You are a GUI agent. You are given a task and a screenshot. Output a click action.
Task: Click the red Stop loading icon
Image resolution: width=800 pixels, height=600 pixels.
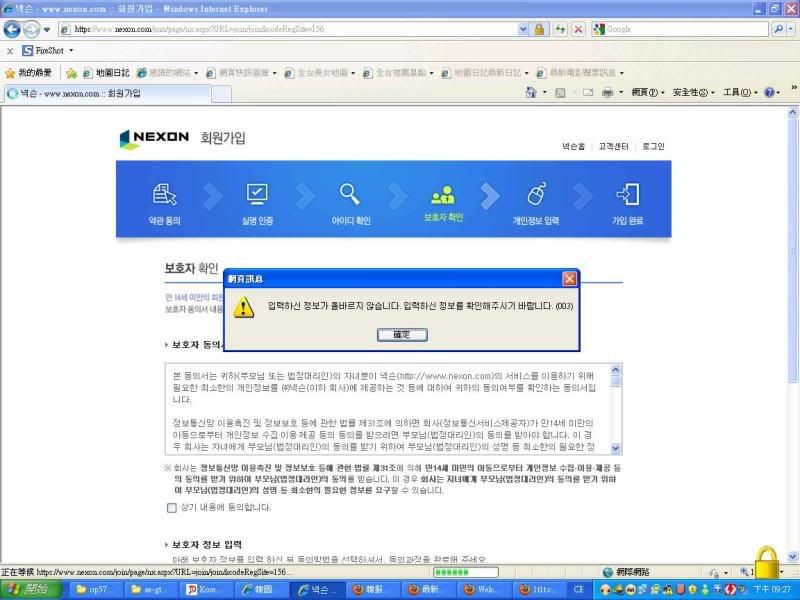click(578, 29)
